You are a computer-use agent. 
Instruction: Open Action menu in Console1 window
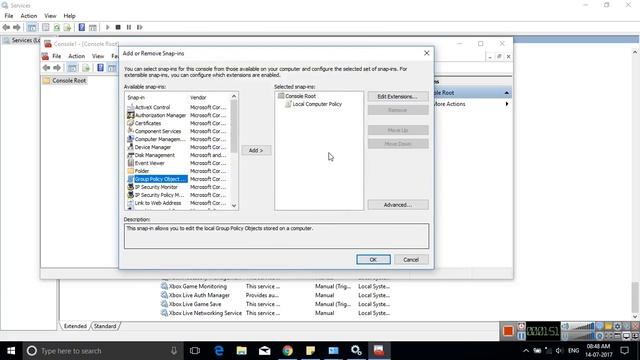click(x=77, y=56)
